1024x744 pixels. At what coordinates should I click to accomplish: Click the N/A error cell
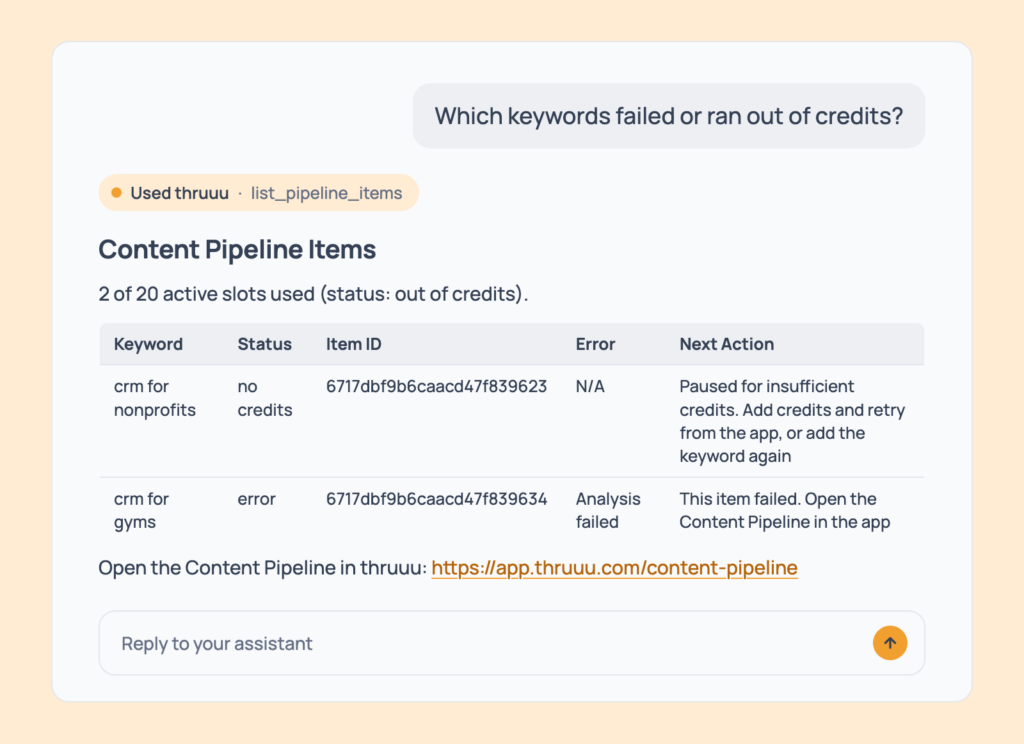[x=590, y=386]
